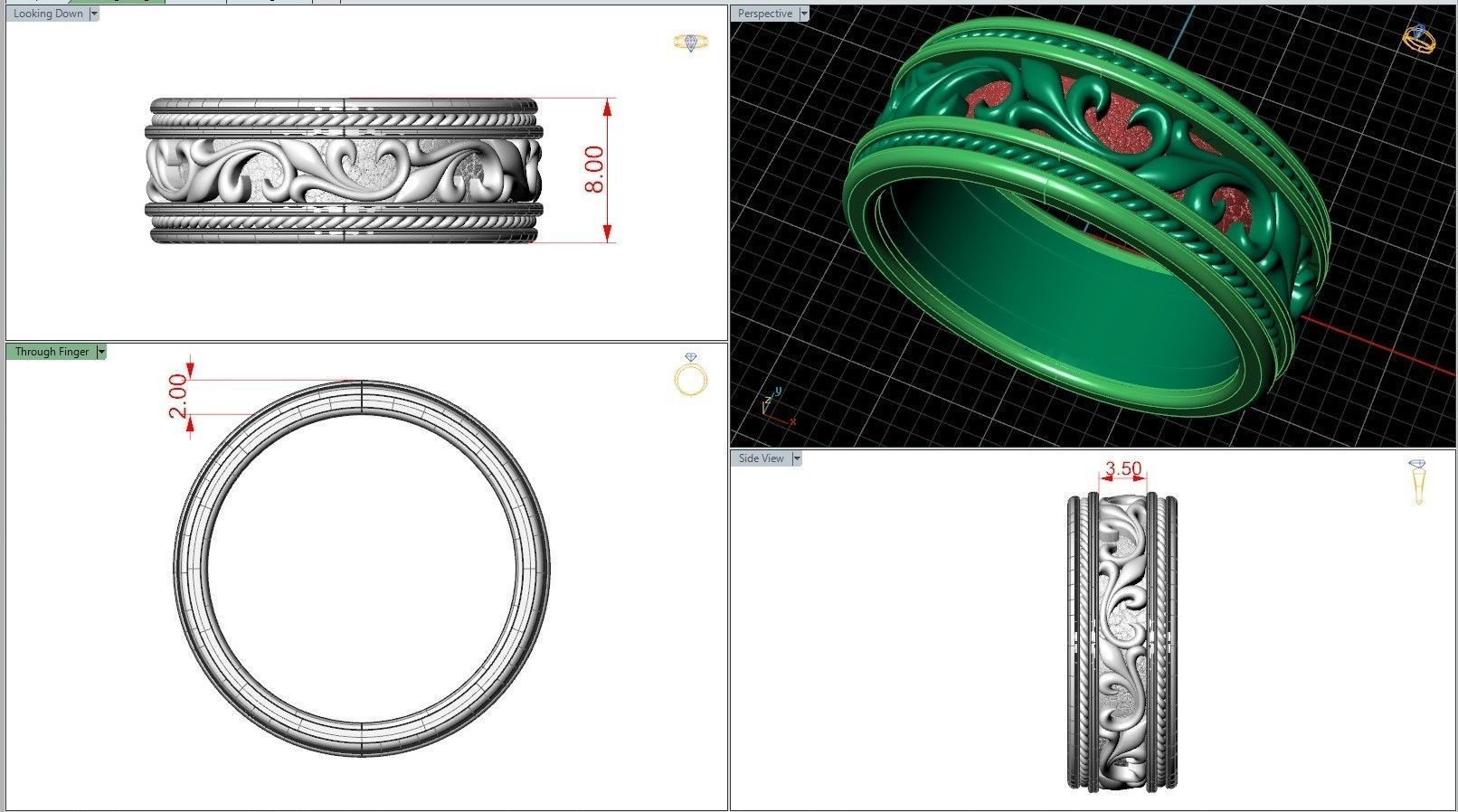
Task: Select the 2.00 thickness dimension text
Action: coord(178,396)
